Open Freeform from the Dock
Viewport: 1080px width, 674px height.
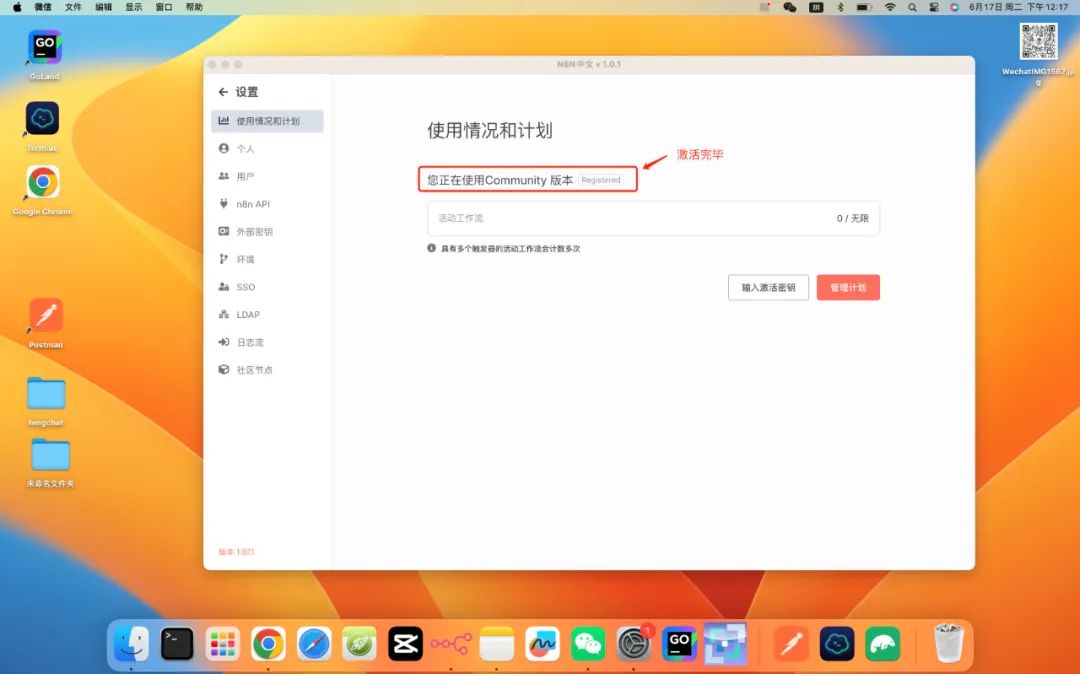pos(542,644)
